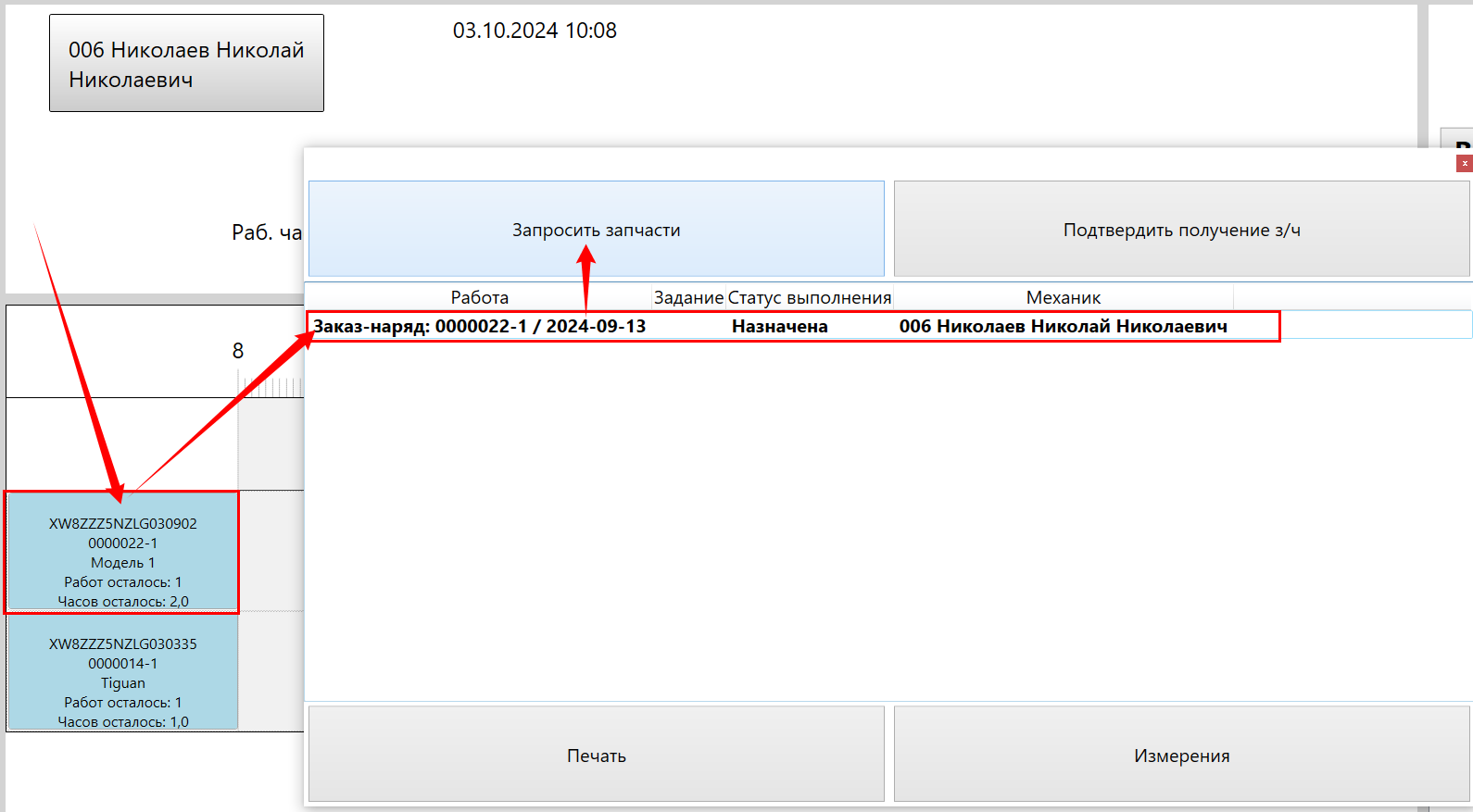The width and height of the screenshot is (1473, 812).
Task: Select the Tiguan tile XW8ZZZ5NZLG030335
Action: coord(122,673)
